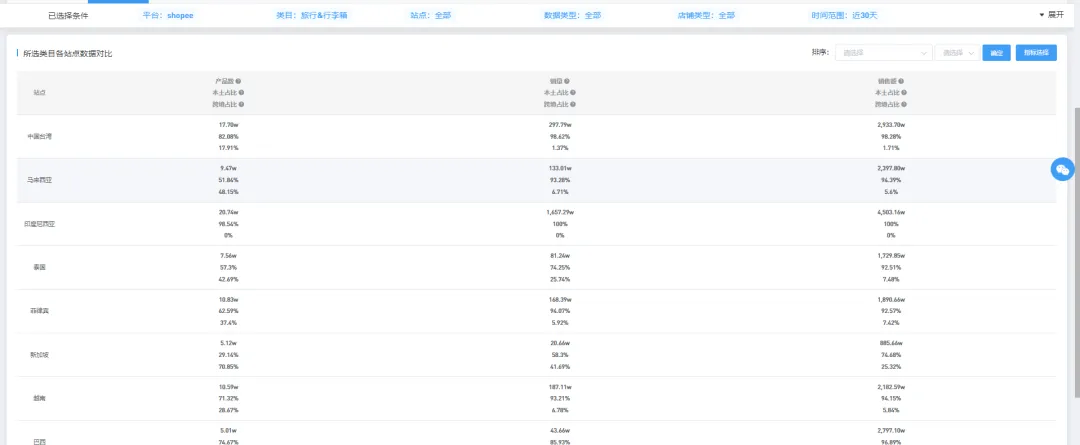Image resolution: width=1080 pixels, height=445 pixels.
Task: Open the second sort order dropdown
Action: point(957,53)
